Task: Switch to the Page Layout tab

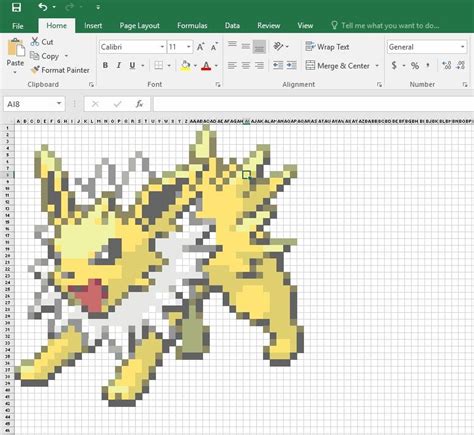Action: point(139,26)
